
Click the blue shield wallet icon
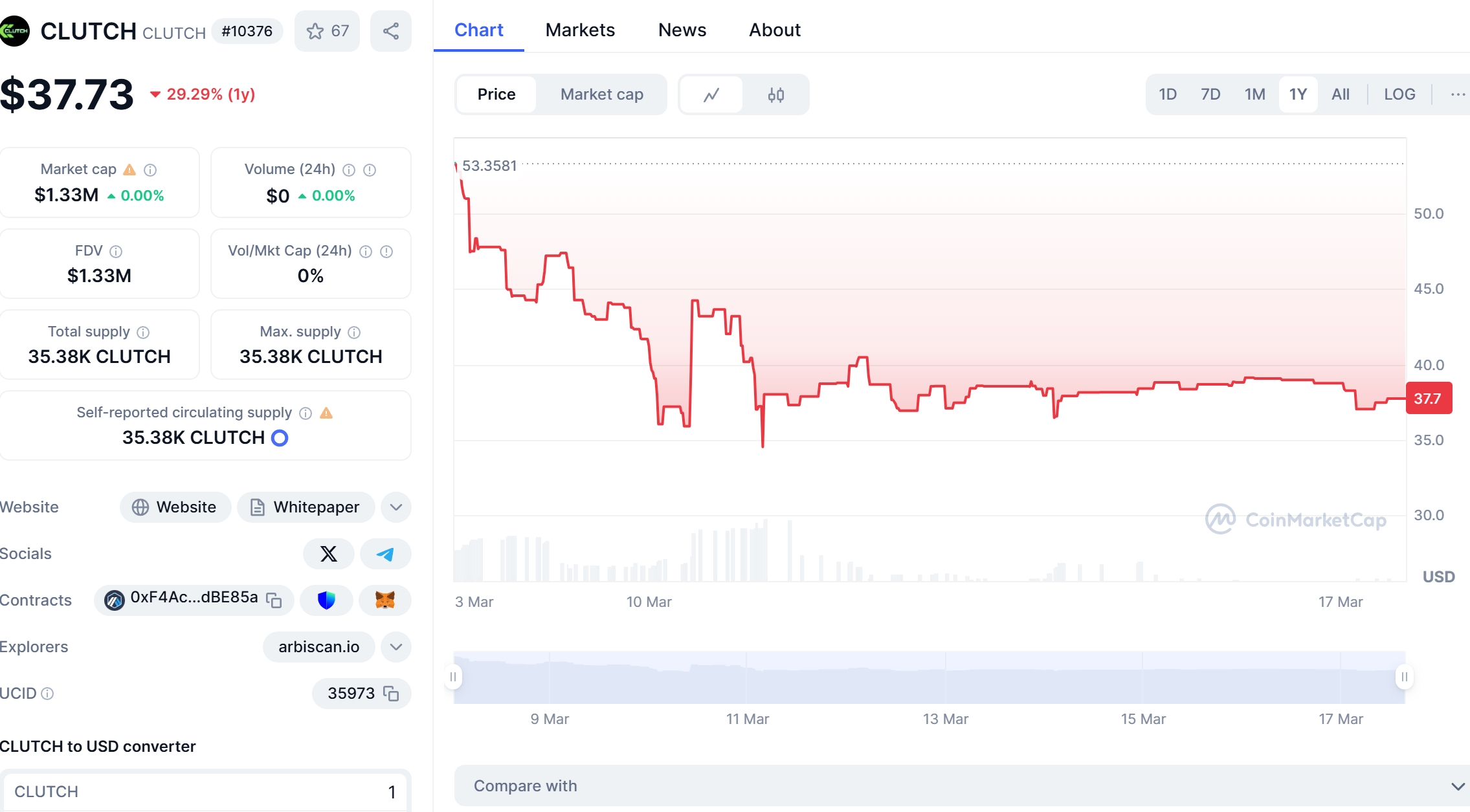326,600
